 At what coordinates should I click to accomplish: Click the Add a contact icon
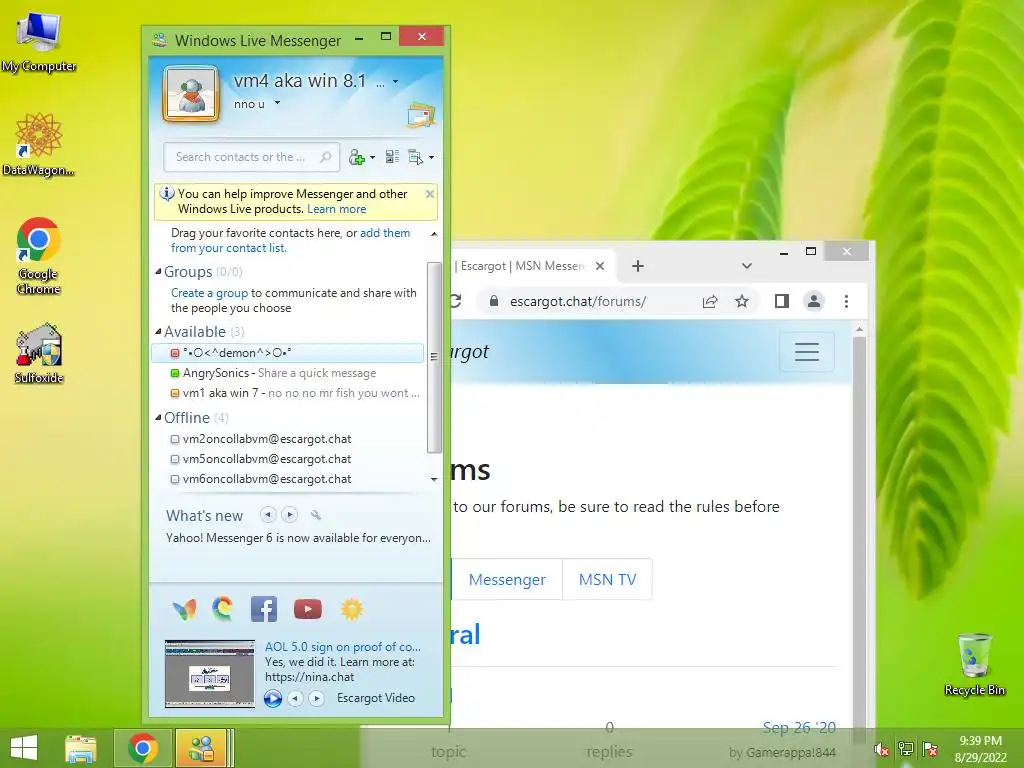[357, 157]
